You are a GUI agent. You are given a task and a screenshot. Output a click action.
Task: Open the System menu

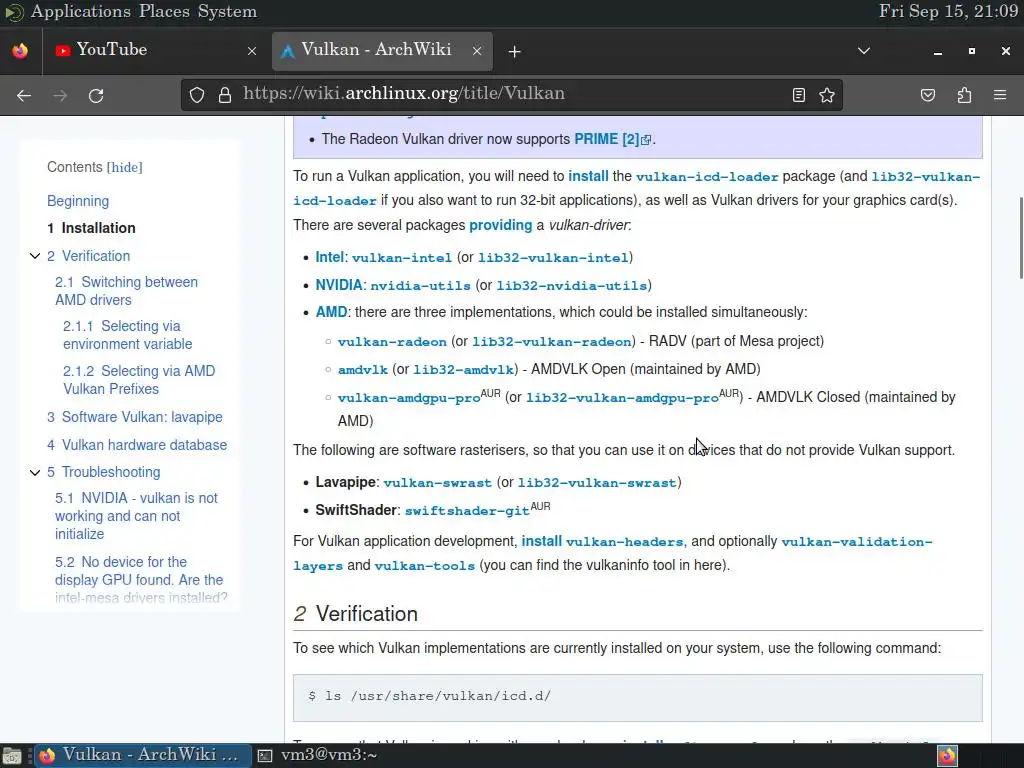pyautogui.click(x=227, y=12)
